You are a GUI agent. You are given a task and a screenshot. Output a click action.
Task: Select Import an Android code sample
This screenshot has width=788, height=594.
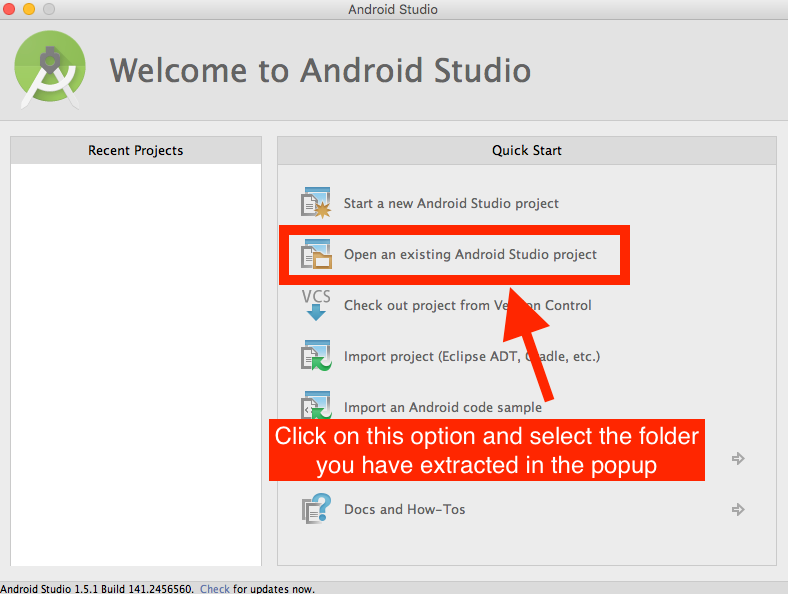(x=442, y=407)
